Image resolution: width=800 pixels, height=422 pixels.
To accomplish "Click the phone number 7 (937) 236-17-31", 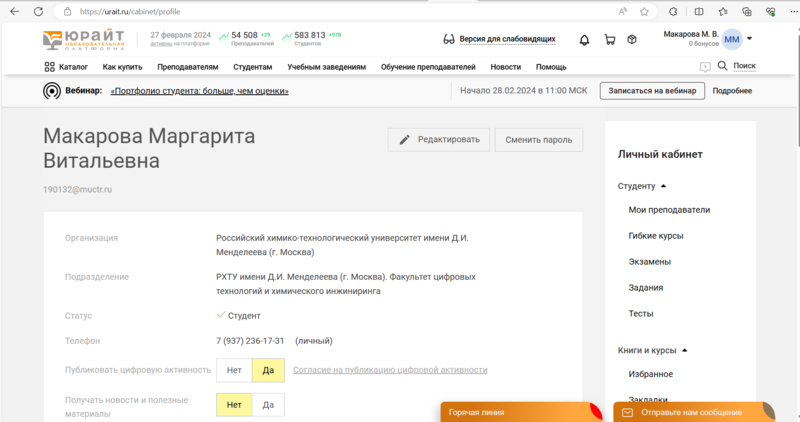I will click(250, 341).
